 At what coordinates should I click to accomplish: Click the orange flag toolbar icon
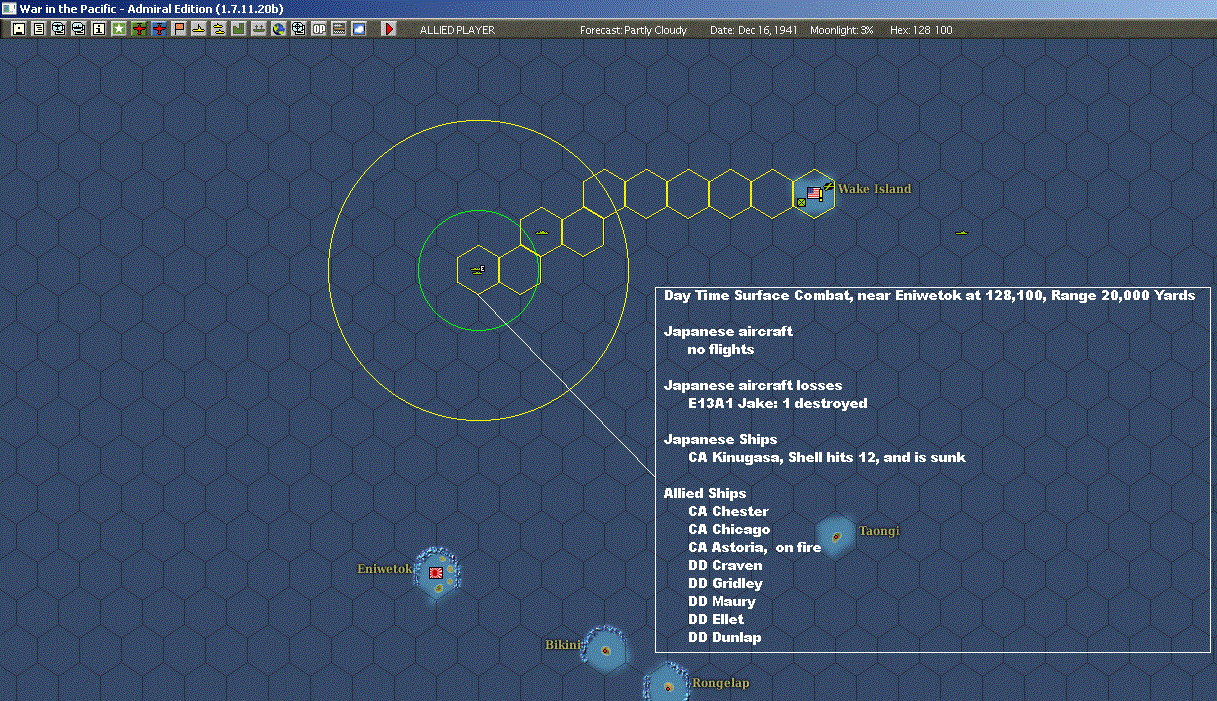[179, 29]
